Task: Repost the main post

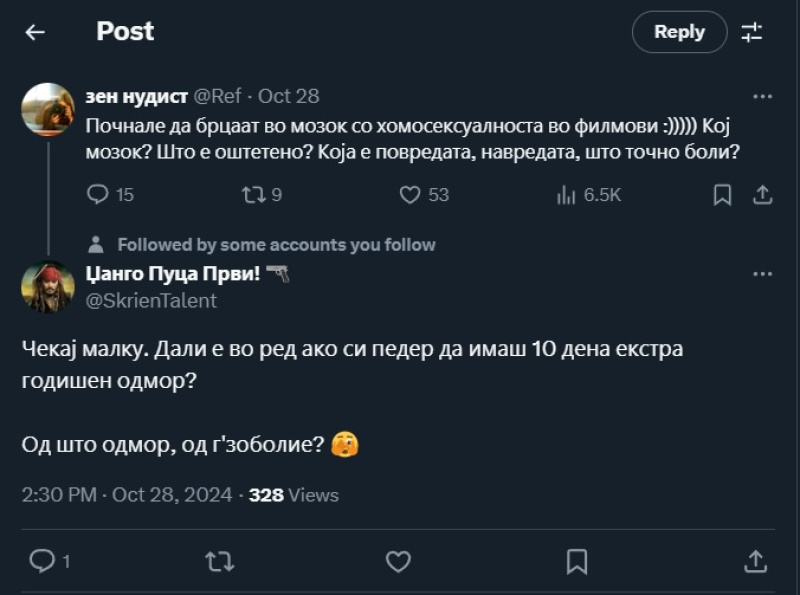Action: (x=219, y=562)
